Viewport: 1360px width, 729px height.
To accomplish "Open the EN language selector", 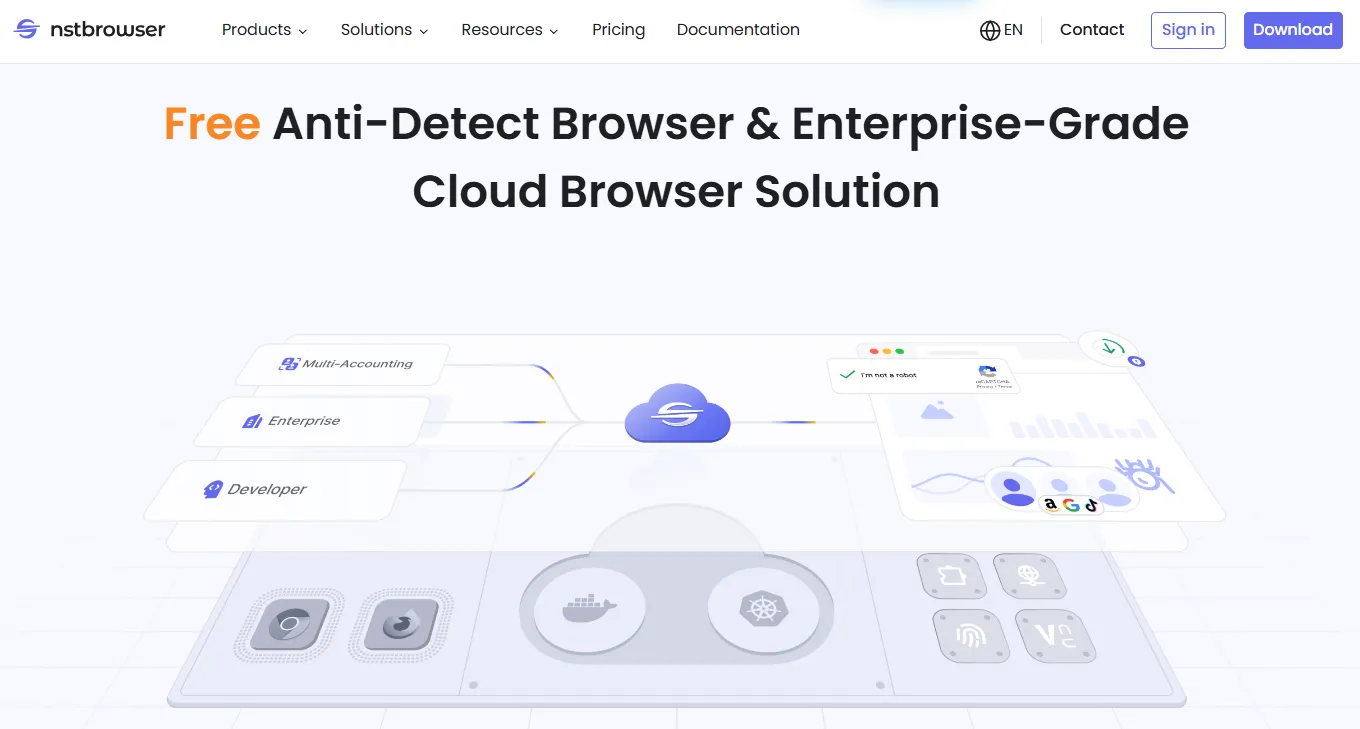I will [x=1001, y=30].
